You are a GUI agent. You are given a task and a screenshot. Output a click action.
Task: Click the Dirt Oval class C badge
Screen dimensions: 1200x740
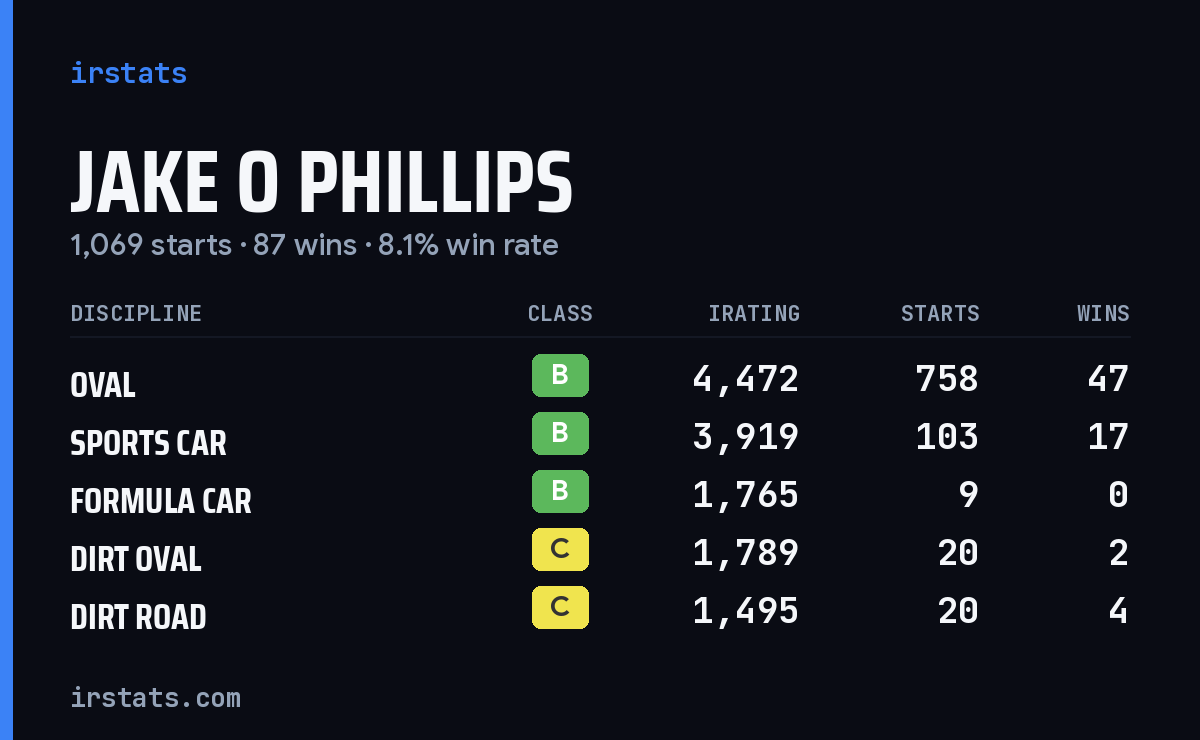(560, 549)
